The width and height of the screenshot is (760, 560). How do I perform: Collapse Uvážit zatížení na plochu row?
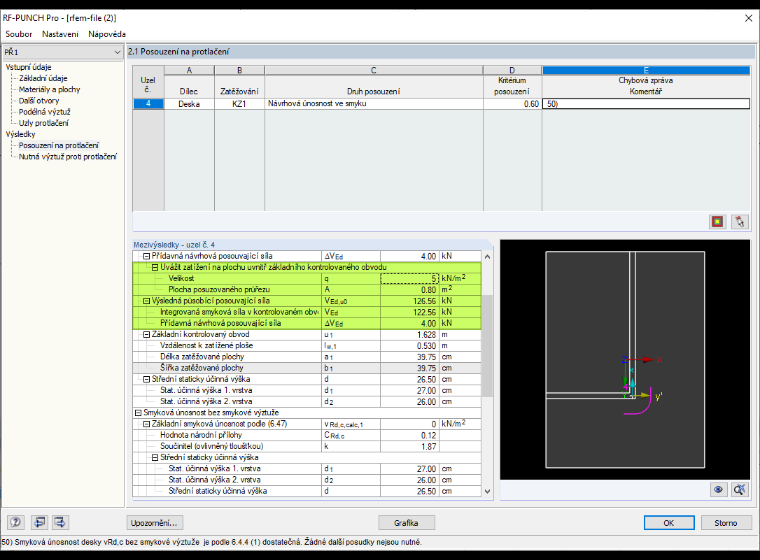pos(155,267)
